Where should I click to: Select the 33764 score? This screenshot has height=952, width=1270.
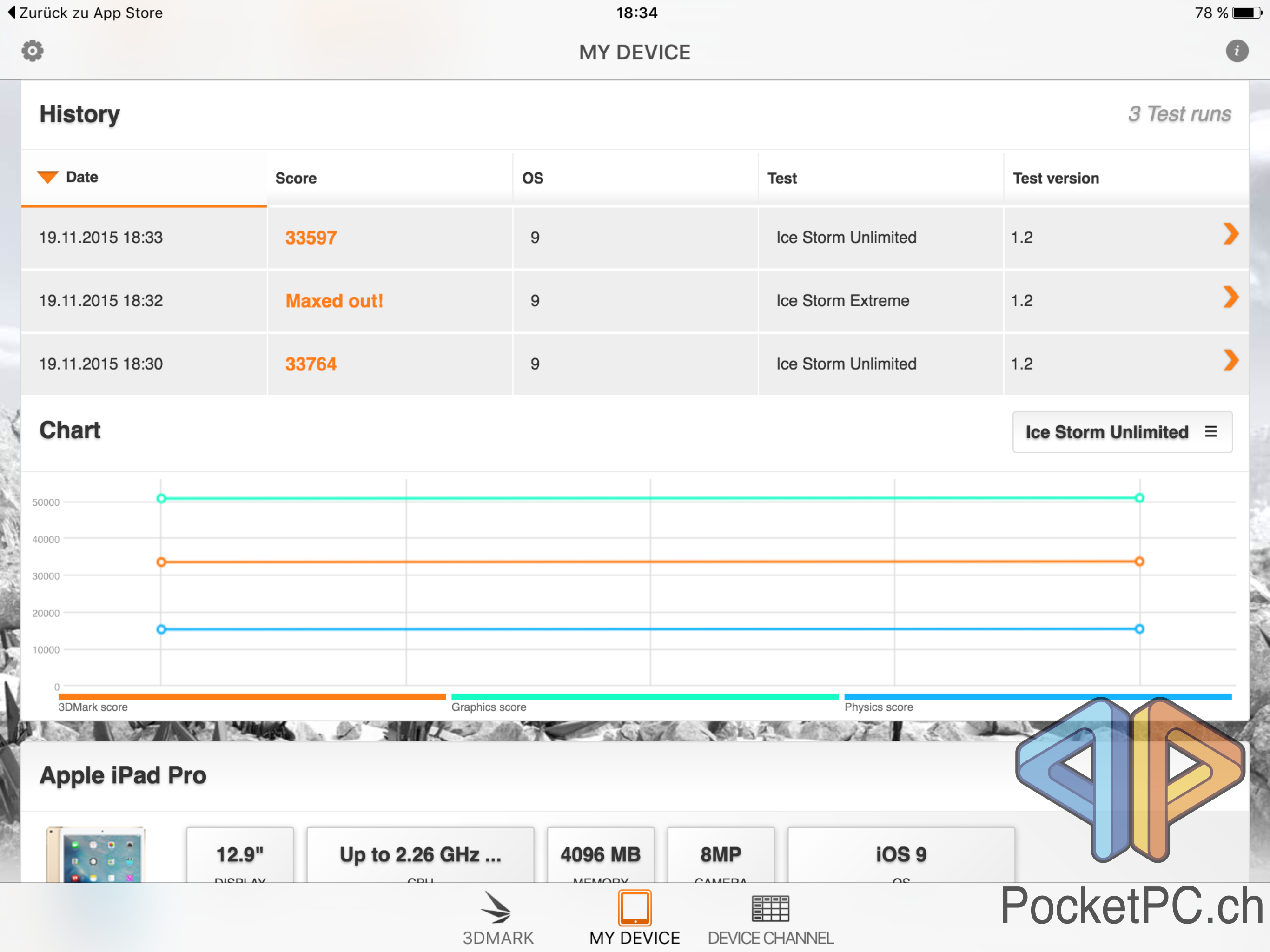(x=311, y=364)
